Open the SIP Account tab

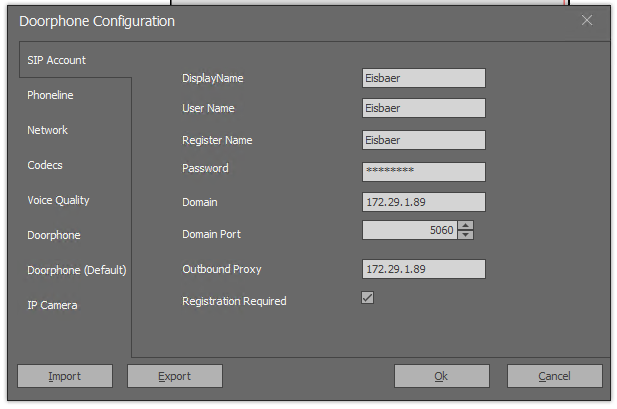56,60
